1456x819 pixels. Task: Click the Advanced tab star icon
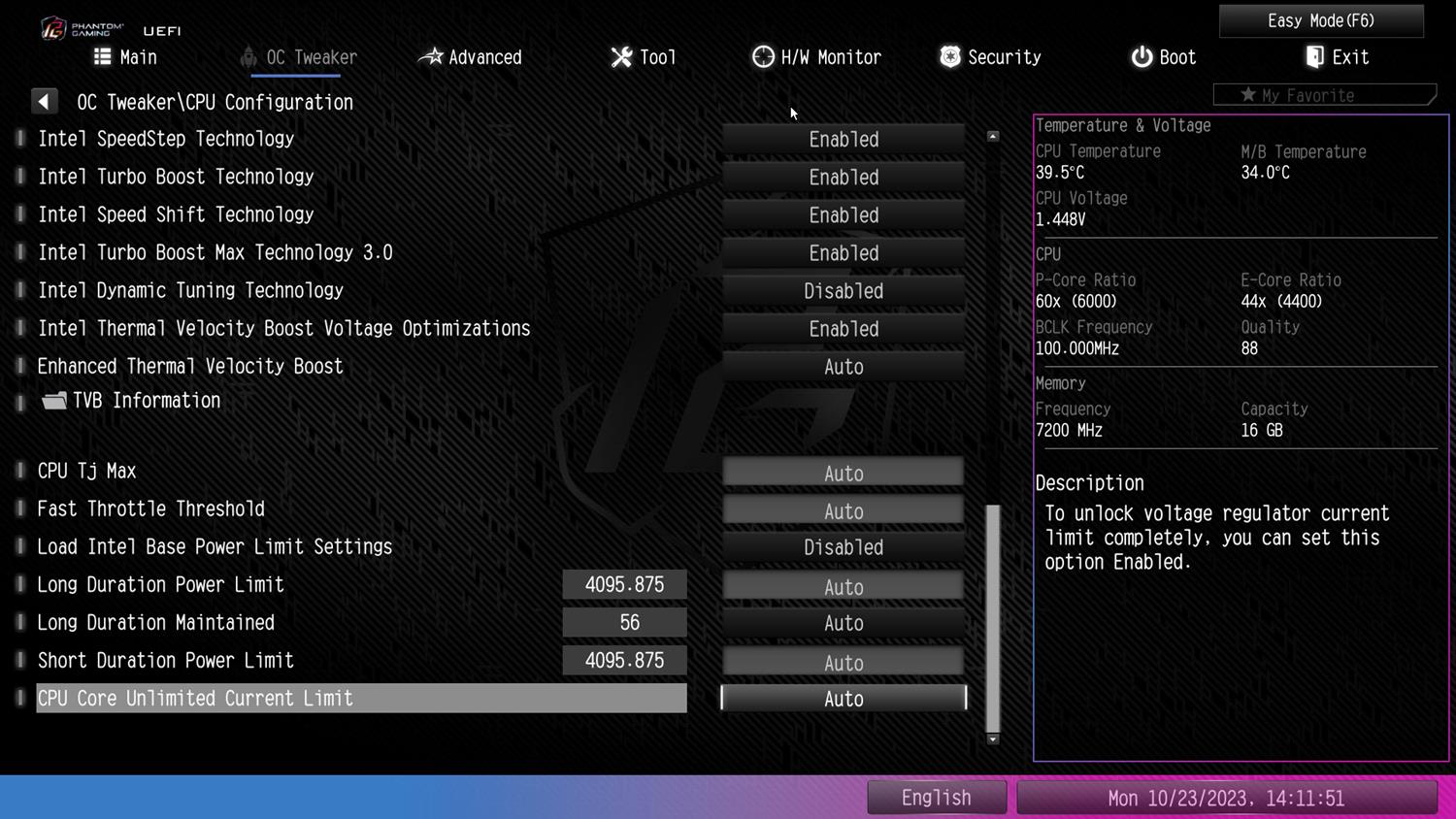(x=430, y=56)
